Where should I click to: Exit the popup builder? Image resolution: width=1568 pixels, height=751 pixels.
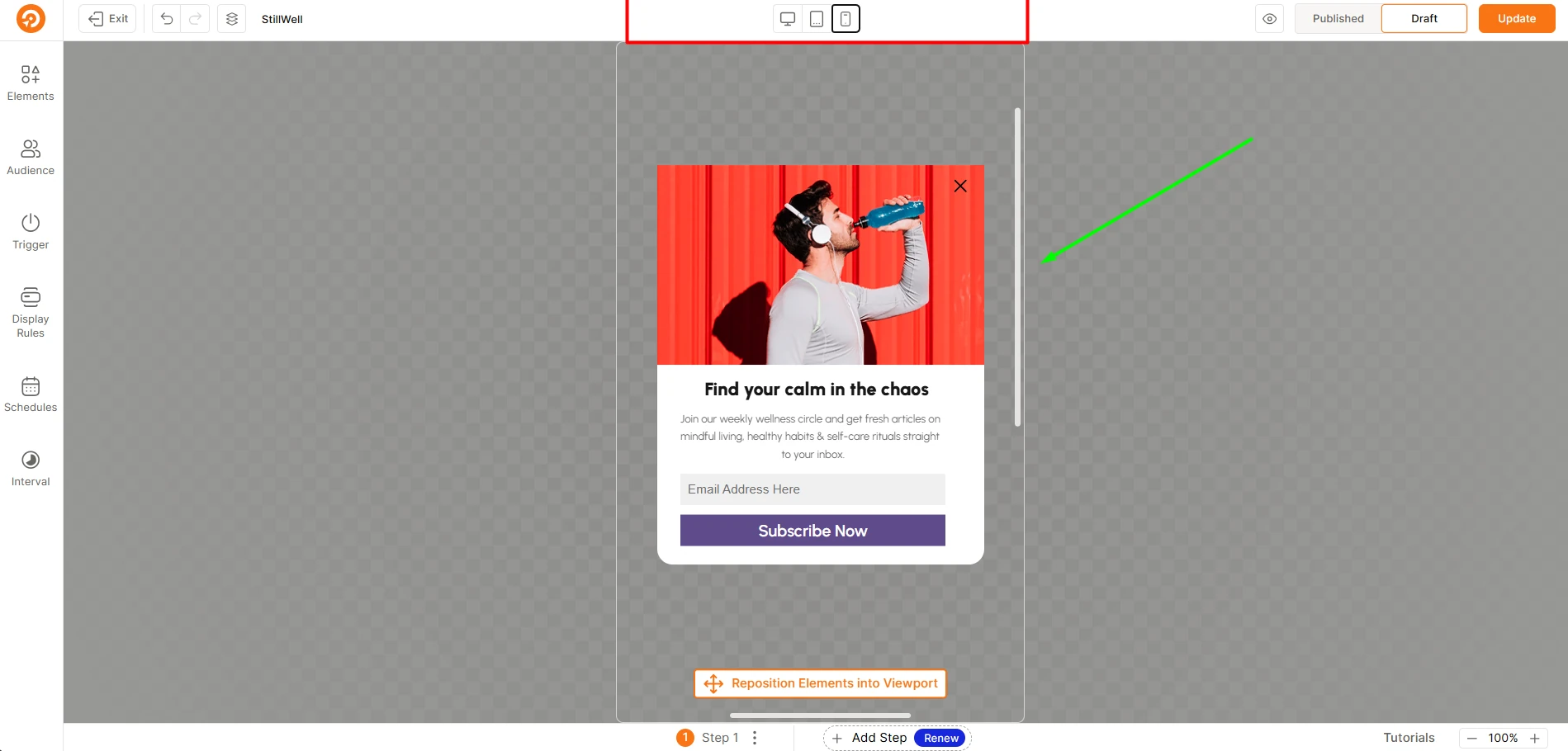click(x=108, y=18)
